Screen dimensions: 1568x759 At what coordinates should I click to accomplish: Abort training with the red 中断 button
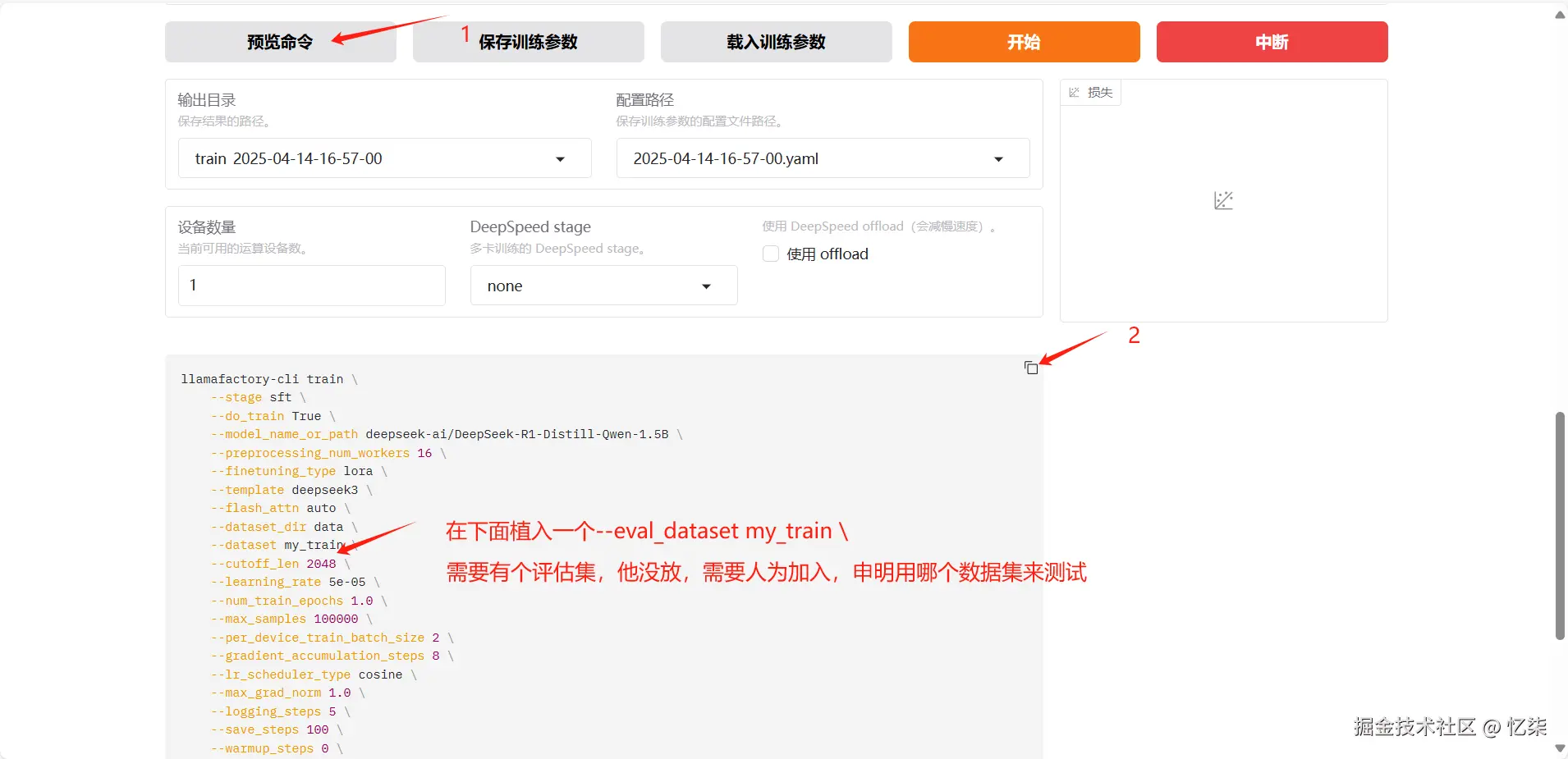pyautogui.click(x=1272, y=42)
